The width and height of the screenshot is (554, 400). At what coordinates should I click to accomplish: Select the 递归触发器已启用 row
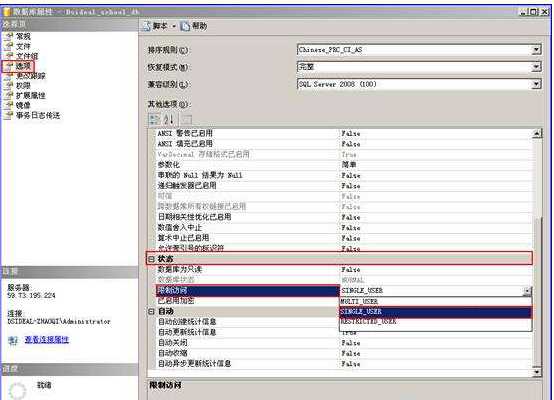click(x=343, y=186)
